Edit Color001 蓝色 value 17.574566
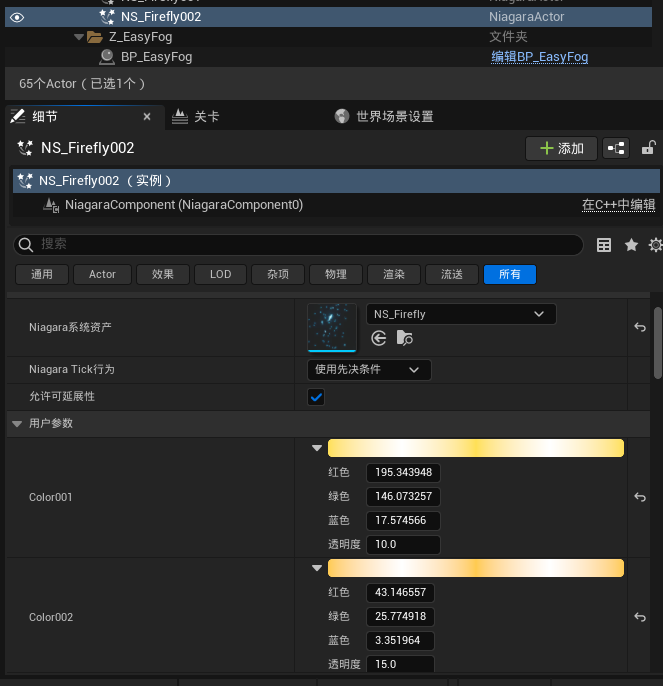The height and width of the screenshot is (686, 663). [x=403, y=521]
